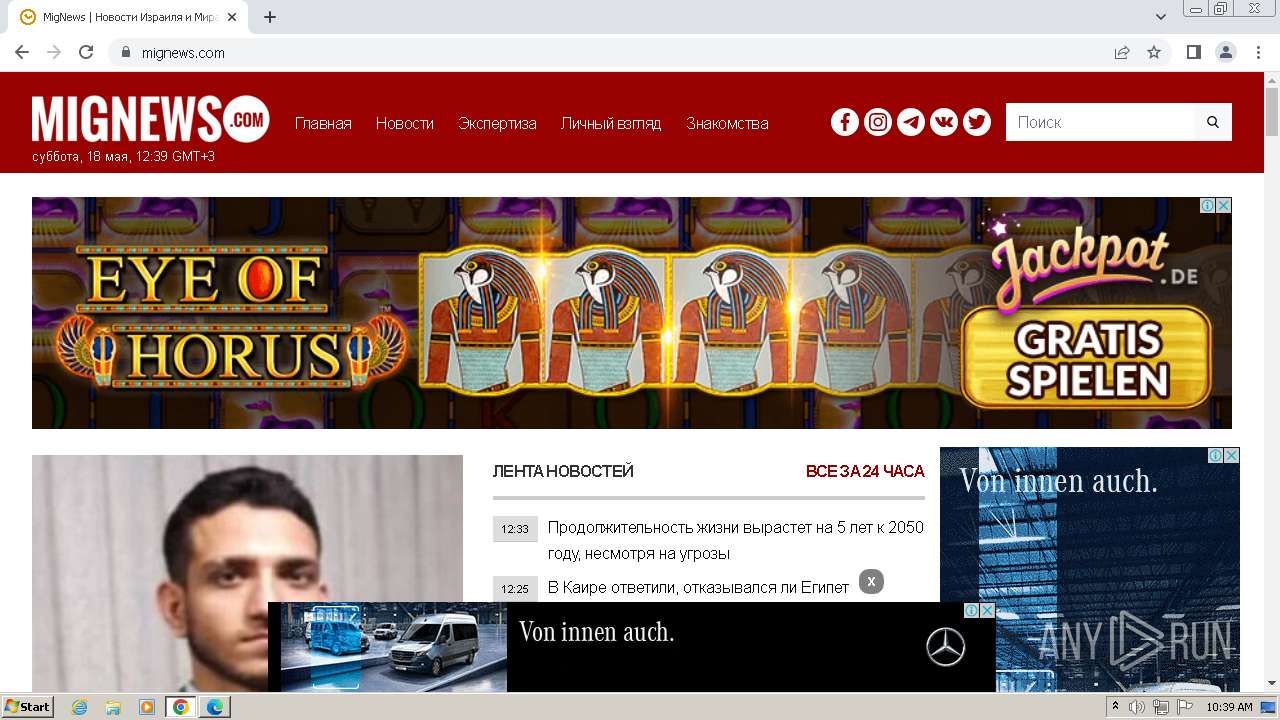This screenshot has width=1280, height=720.
Task: Click the search magnifier button
Action: point(1213,122)
